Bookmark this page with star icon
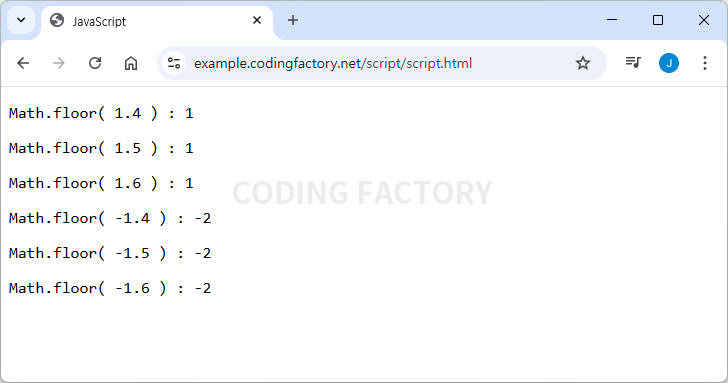 (x=583, y=63)
